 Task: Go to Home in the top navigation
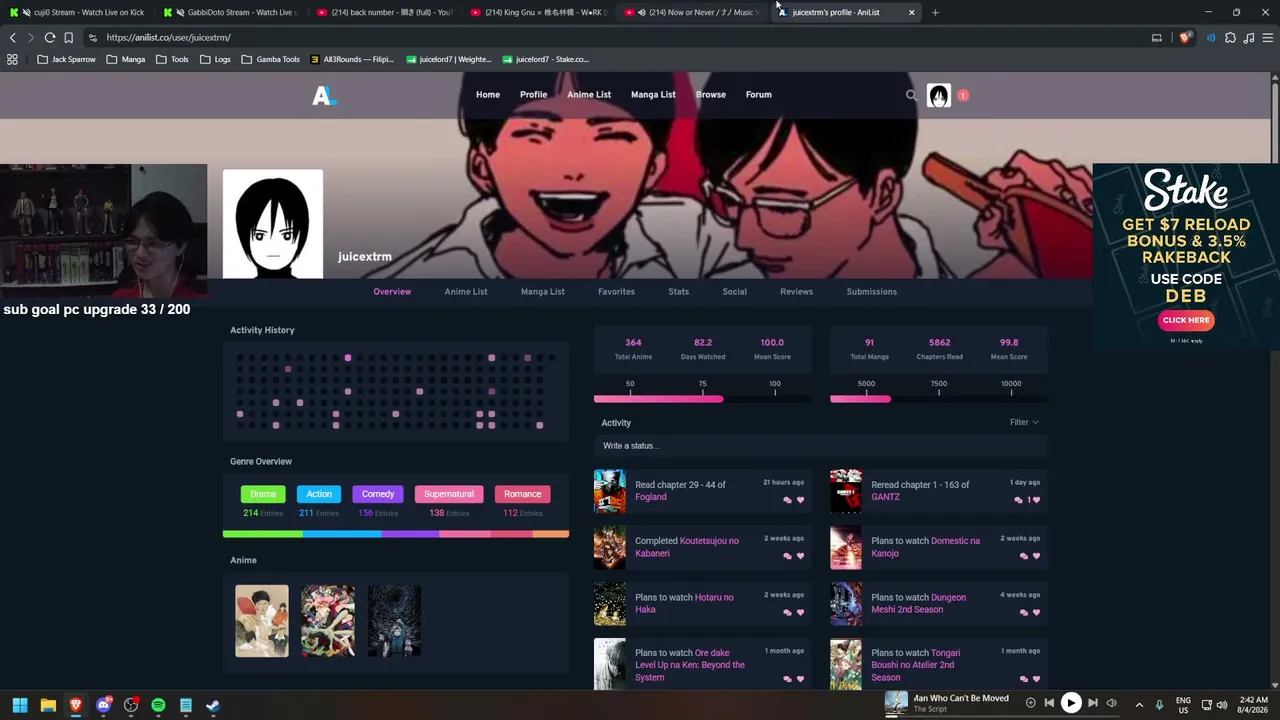[488, 95]
